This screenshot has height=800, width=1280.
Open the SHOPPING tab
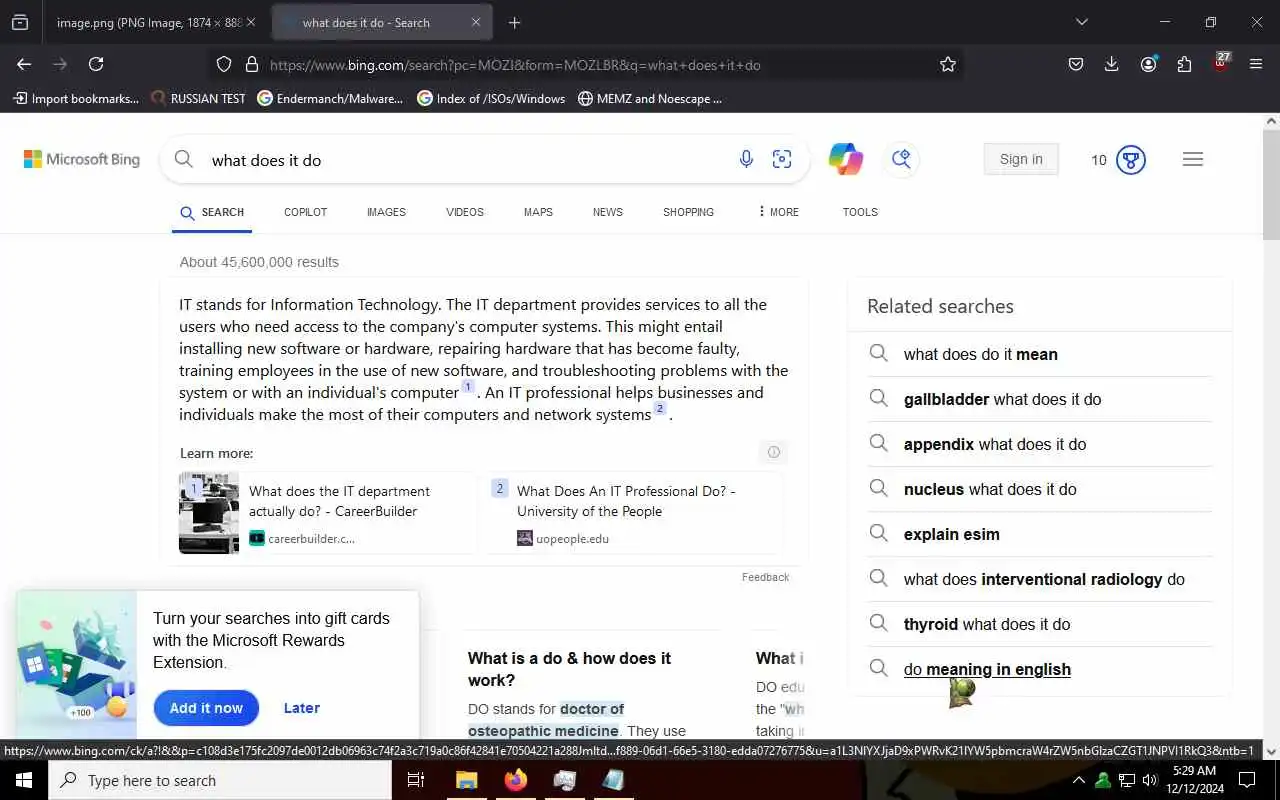pos(688,212)
